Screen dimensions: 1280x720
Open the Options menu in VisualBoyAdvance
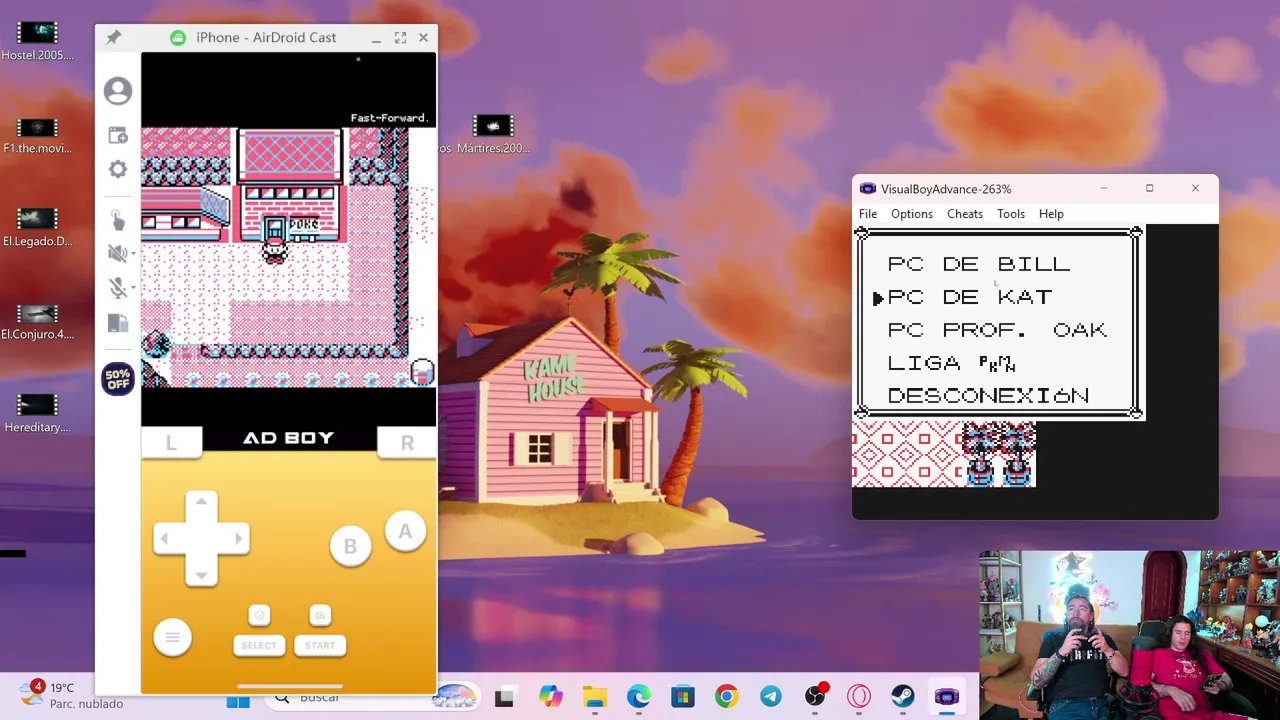[x=912, y=214]
